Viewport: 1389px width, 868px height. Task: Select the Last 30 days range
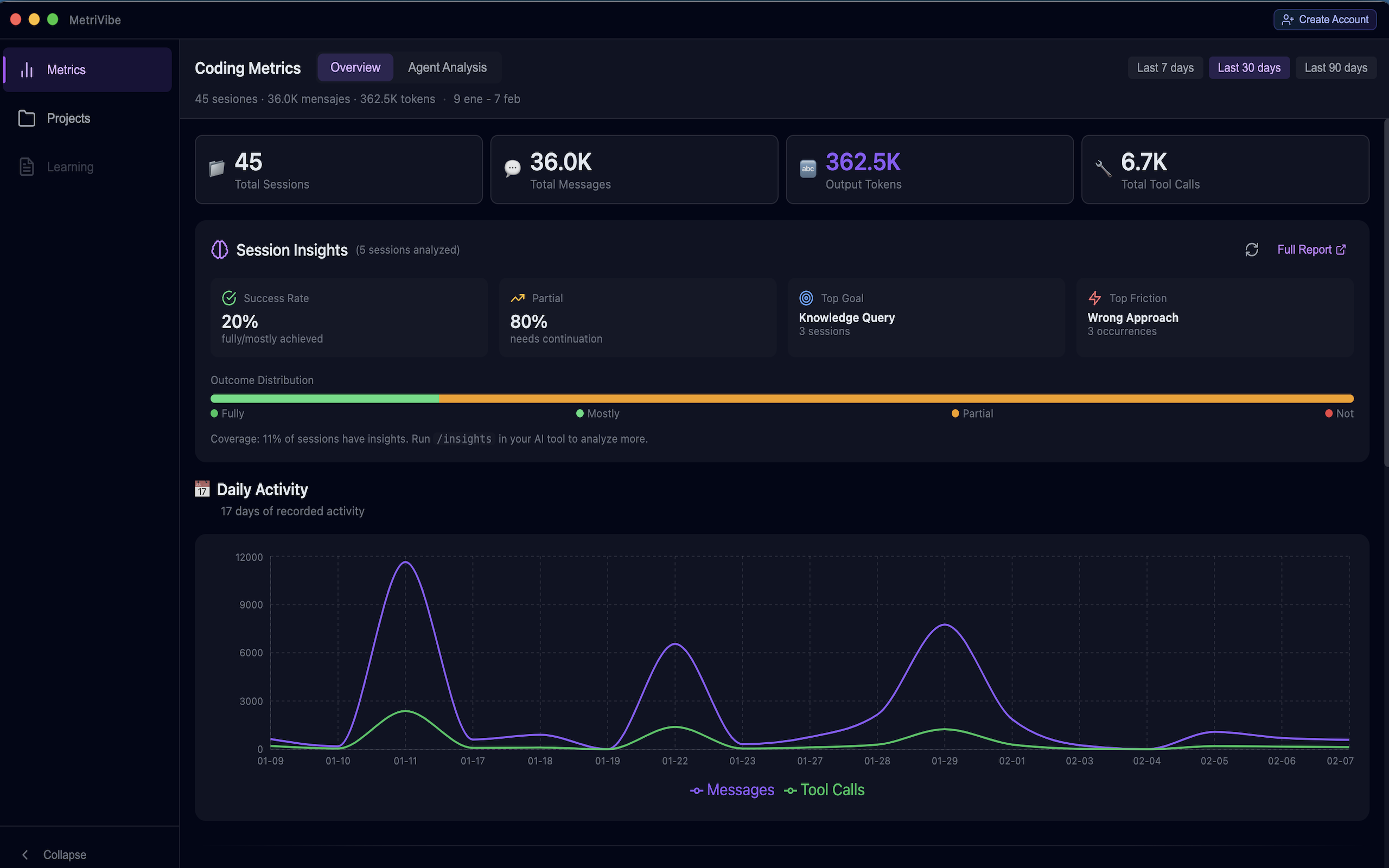coord(1250,67)
